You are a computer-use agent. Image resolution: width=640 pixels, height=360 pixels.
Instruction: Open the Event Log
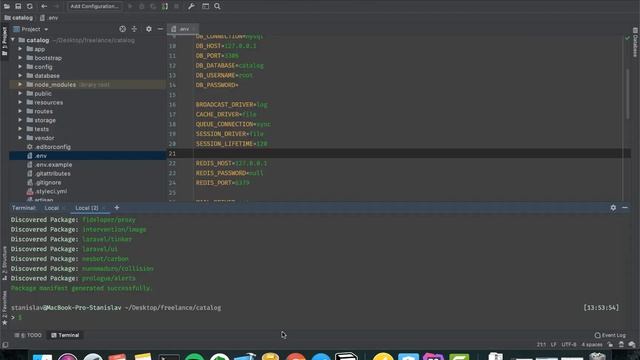point(610,335)
